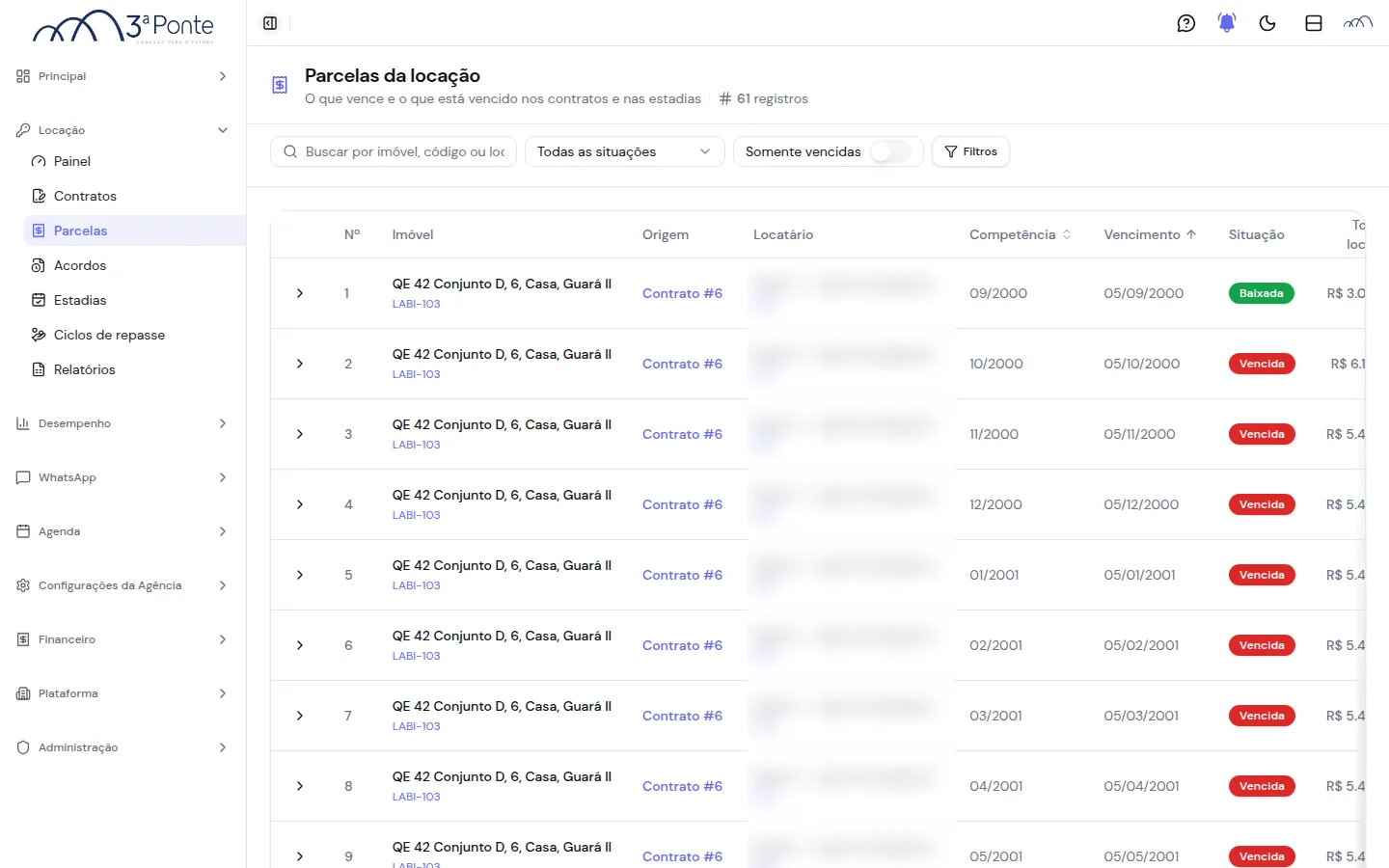Click the 05/12/2000 vencimento cell

pyautogui.click(x=1142, y=504)
